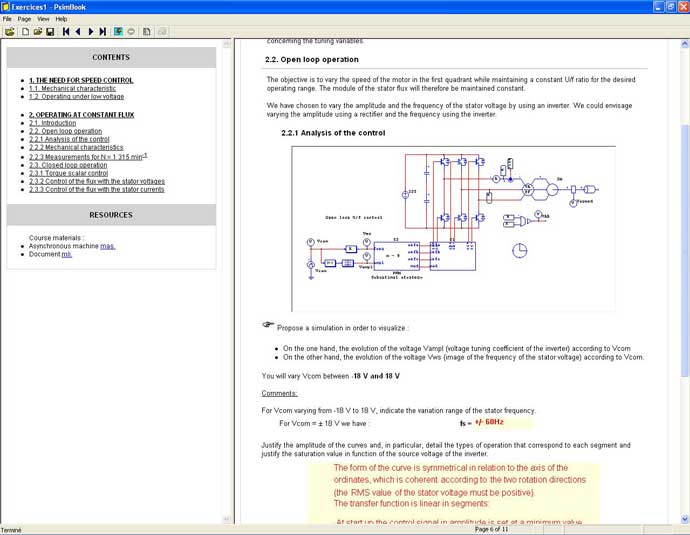Click the 'Page 6 of 11' status text

click(x=491, y=529)
